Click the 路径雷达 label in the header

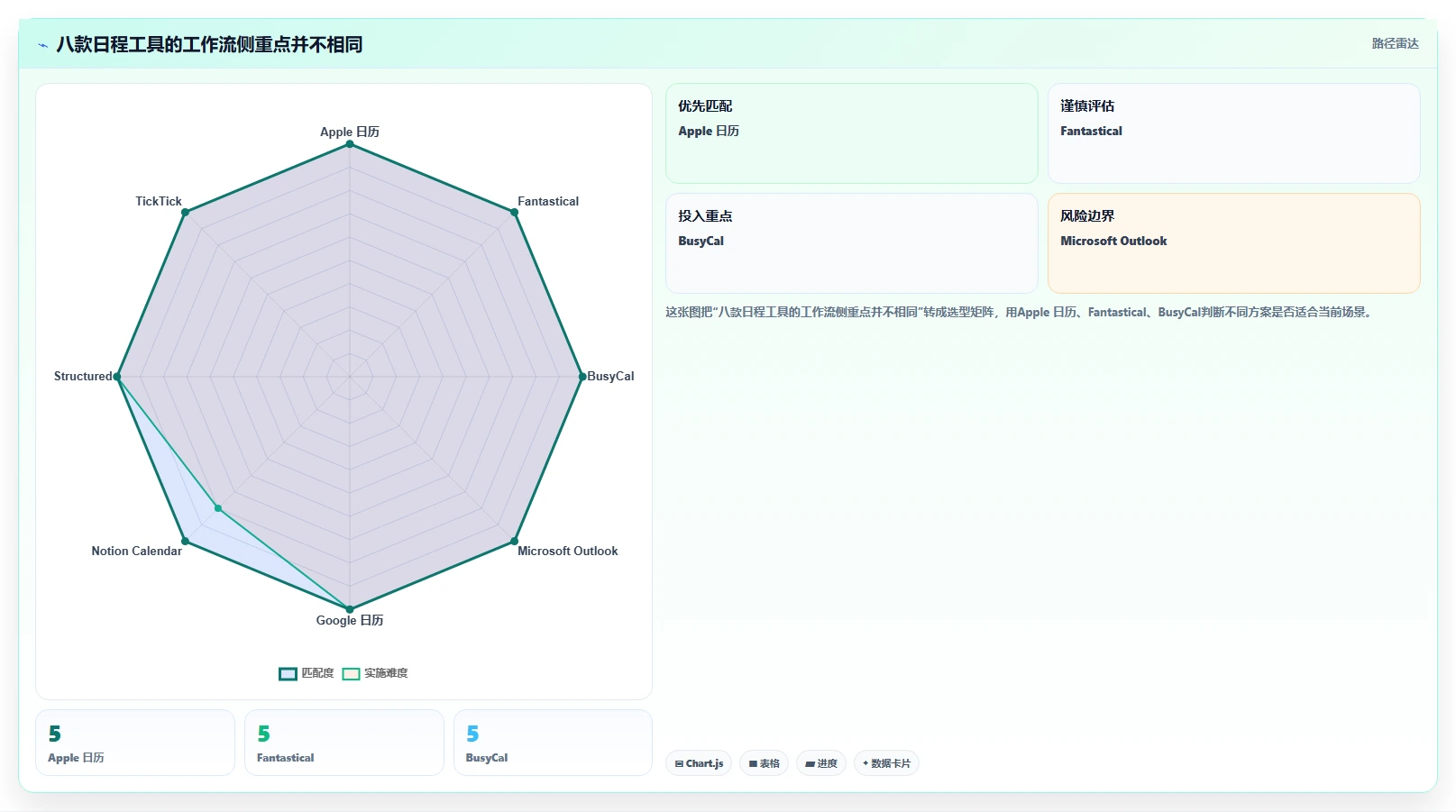[1395, 43]
